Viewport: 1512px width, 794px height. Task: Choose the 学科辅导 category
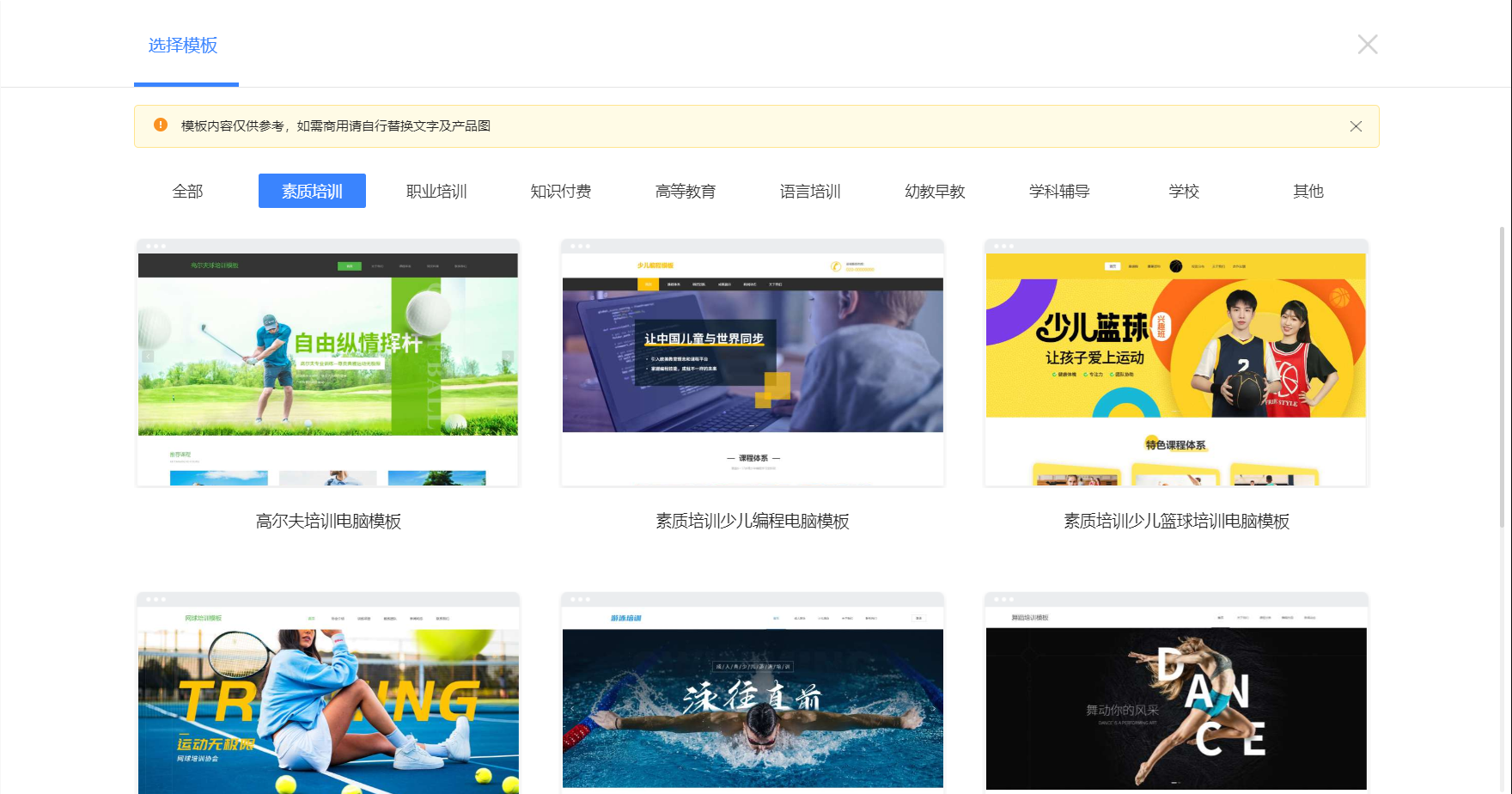1059,191
